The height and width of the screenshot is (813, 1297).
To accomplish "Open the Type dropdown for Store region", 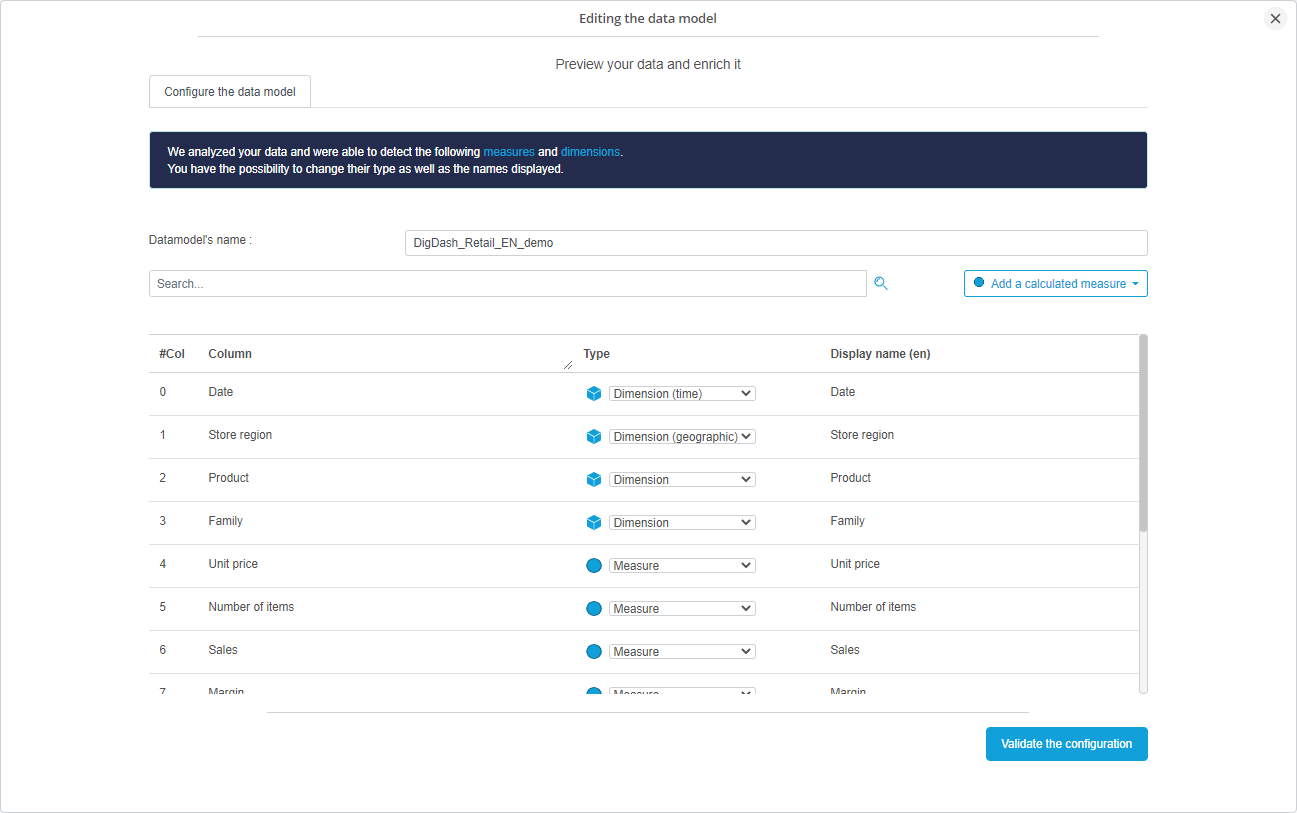I will (x=682, y=437).
